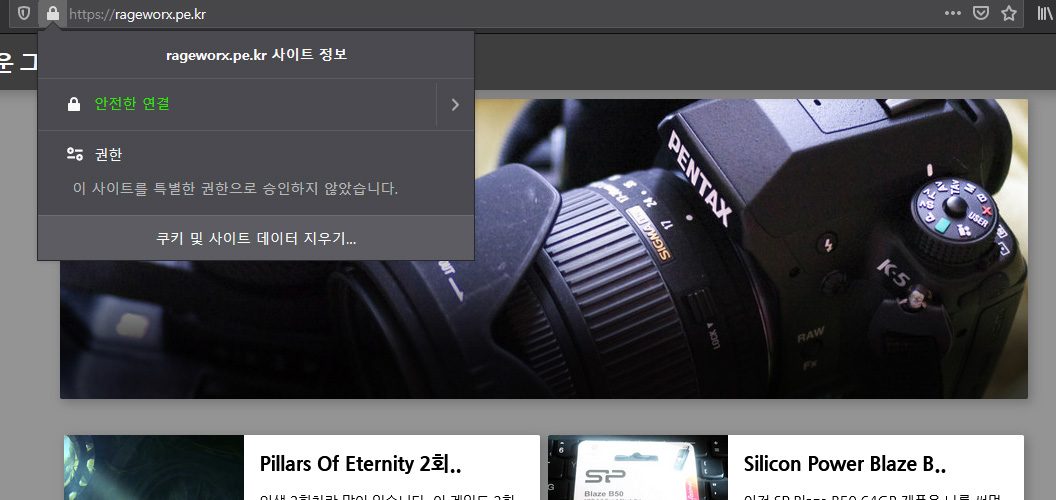Save page to Pocket icon

[x=981, y=13]
